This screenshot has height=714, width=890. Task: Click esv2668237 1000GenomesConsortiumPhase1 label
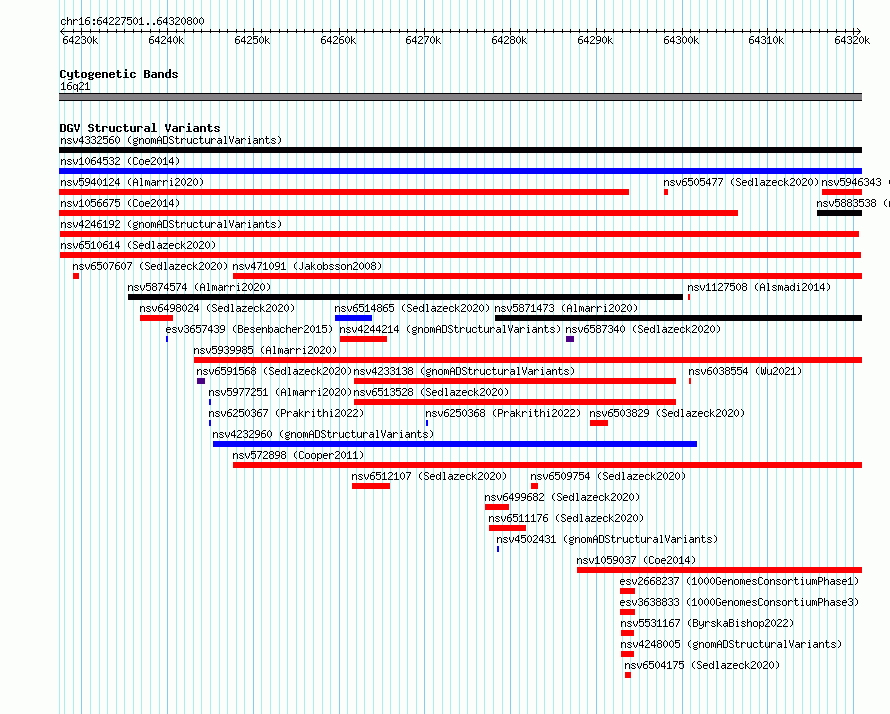pyautogui.click(x=739, y=581)
